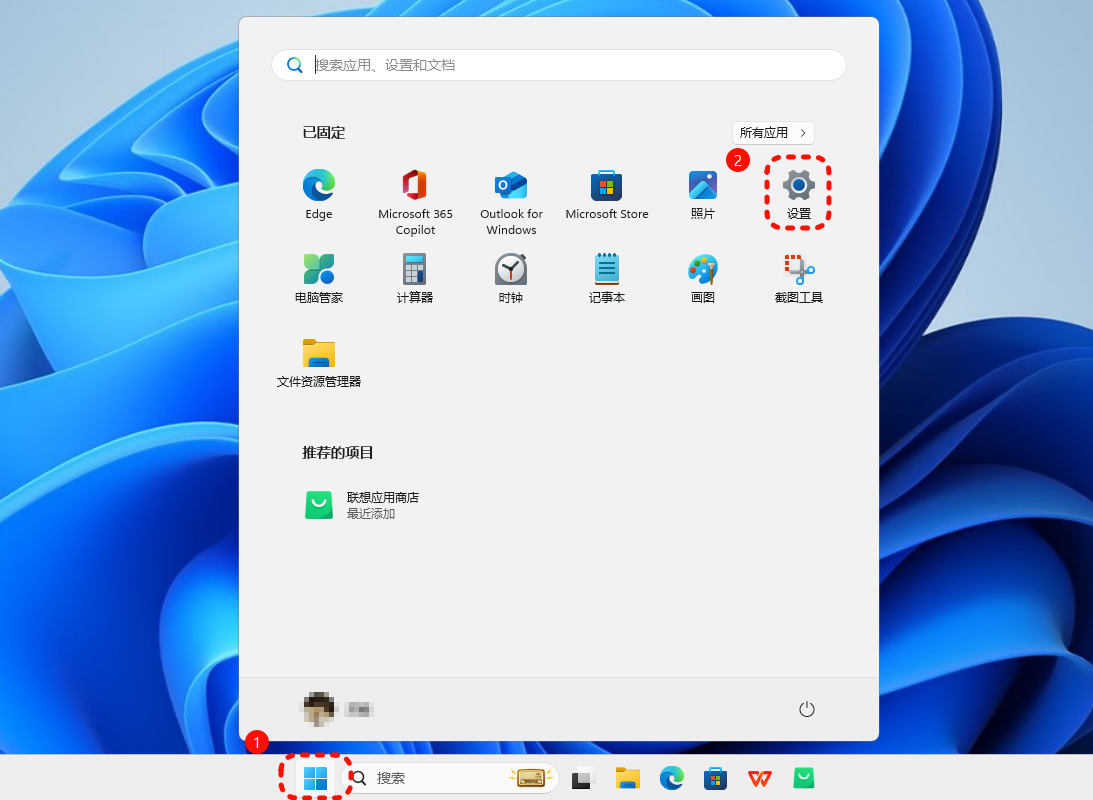Click the search input field at the top
This screenshot has height=800, width=1093.
558,64
